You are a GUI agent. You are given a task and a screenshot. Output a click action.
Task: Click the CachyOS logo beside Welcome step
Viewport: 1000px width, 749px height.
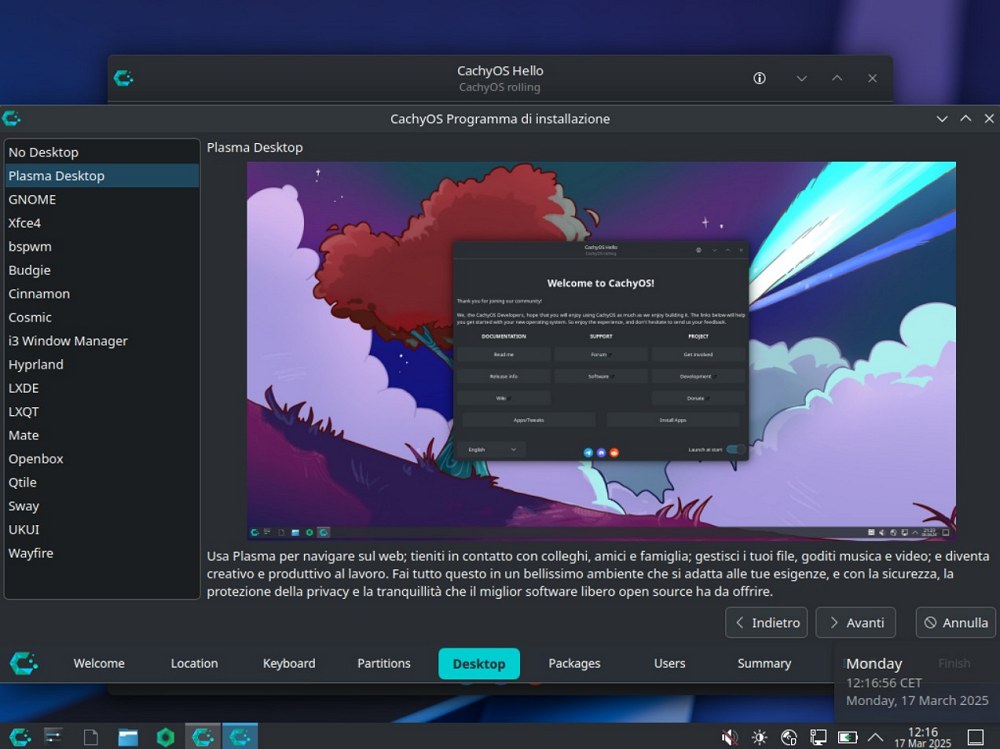(x=24, y=664)
